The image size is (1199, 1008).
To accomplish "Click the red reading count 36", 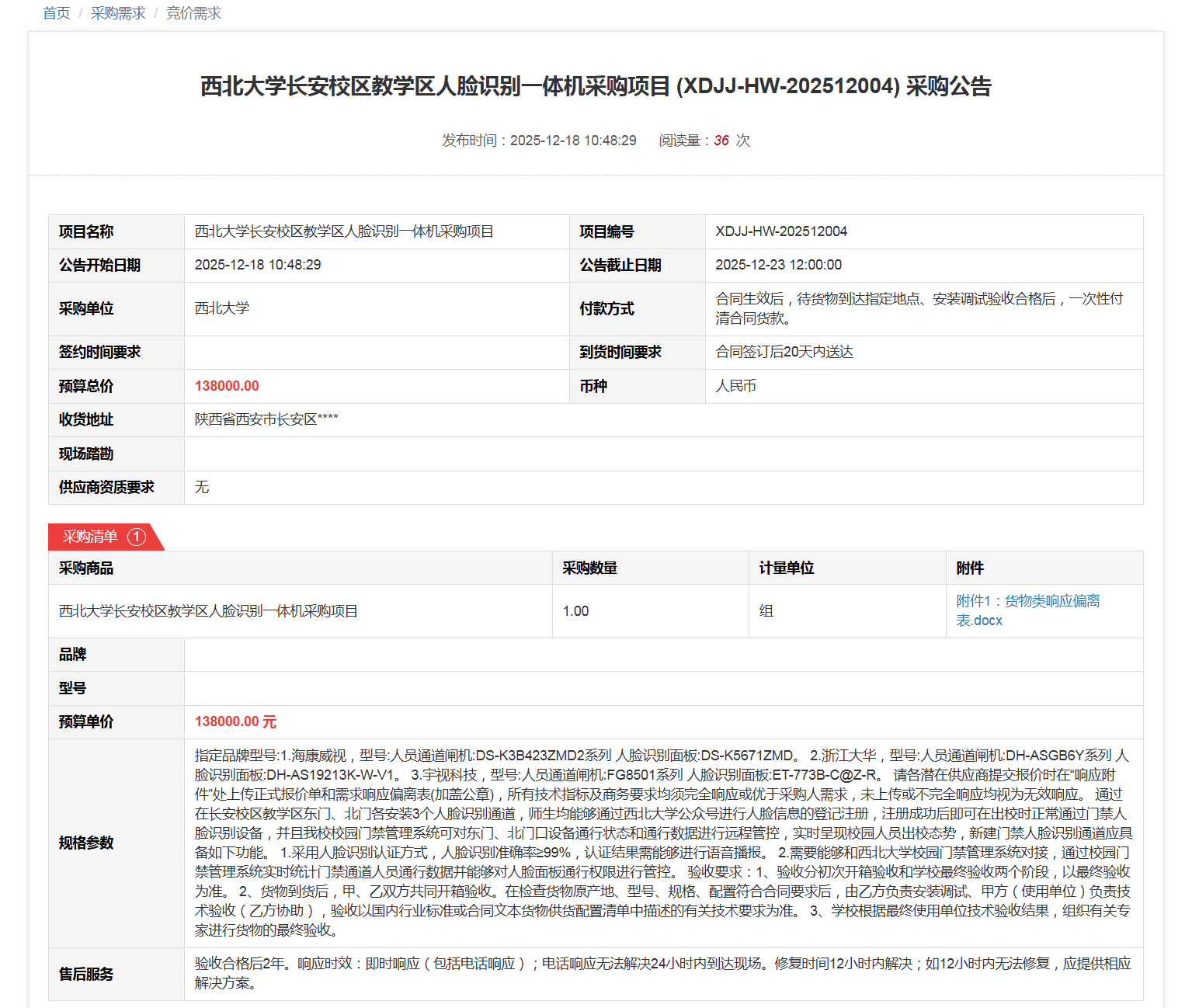I will click(721, 141).
